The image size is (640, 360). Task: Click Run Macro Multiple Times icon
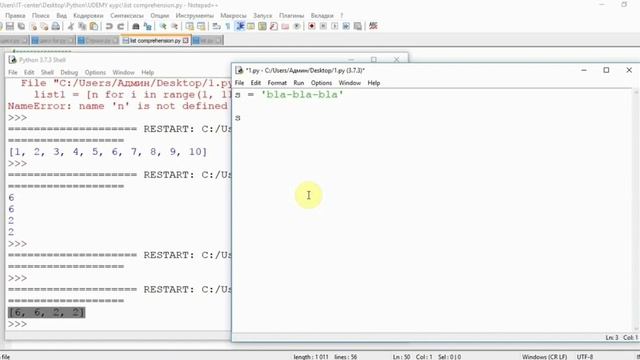point(346,26)
